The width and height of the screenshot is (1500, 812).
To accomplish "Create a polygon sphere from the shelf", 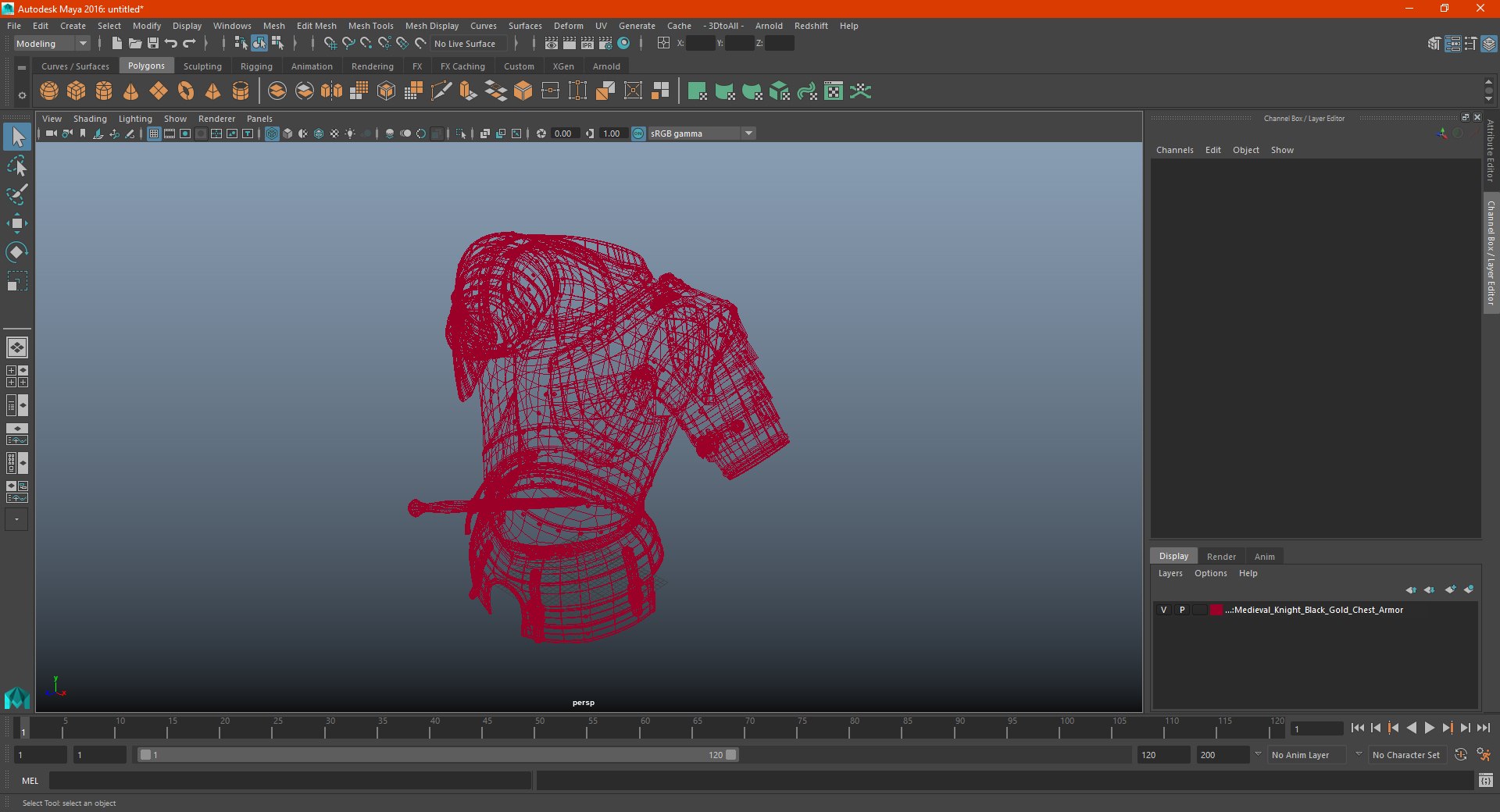I will click(x=49, y=91).
